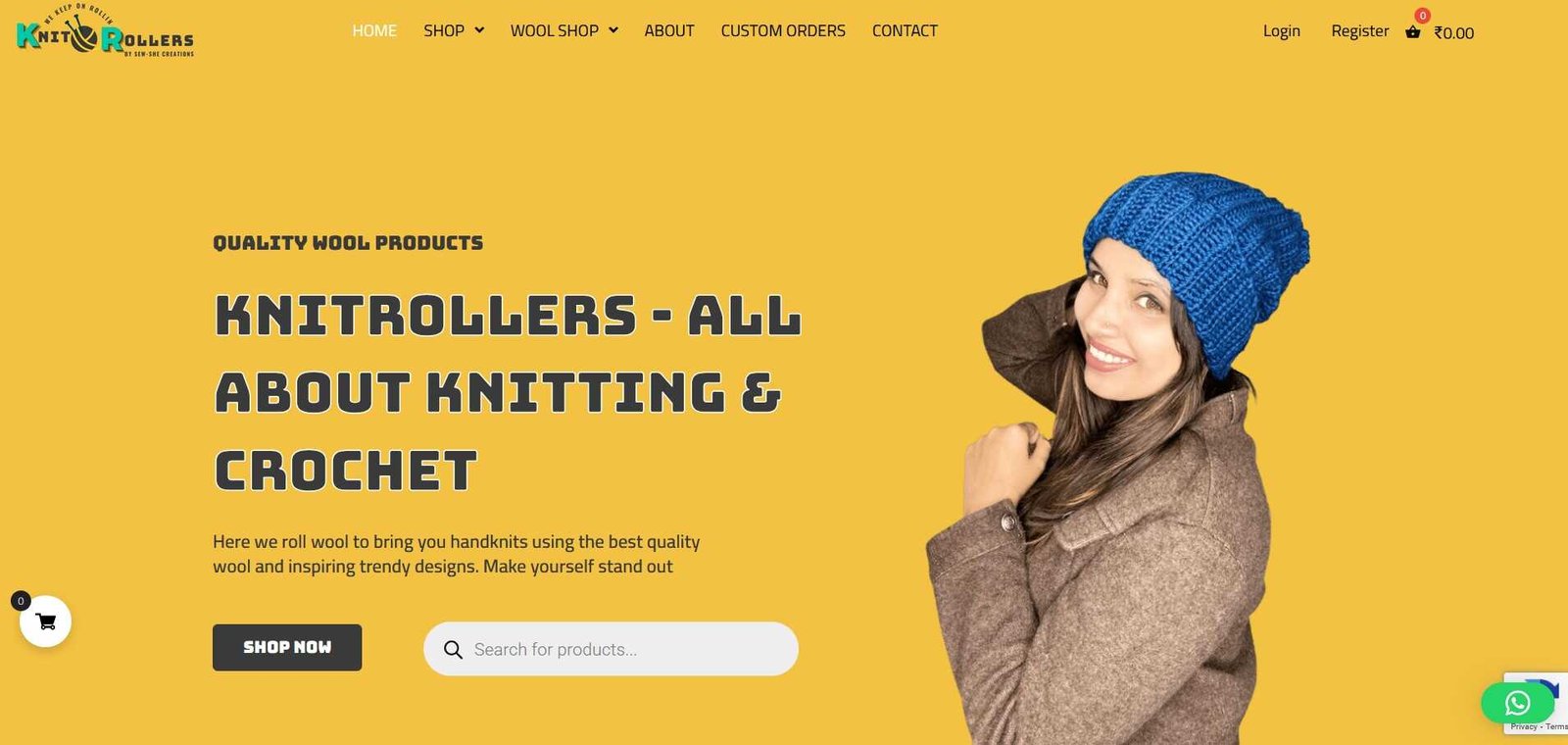Open the WOOL SHOP menu
The height and width of the screenshot is (745, 1568).
(555, 30)
